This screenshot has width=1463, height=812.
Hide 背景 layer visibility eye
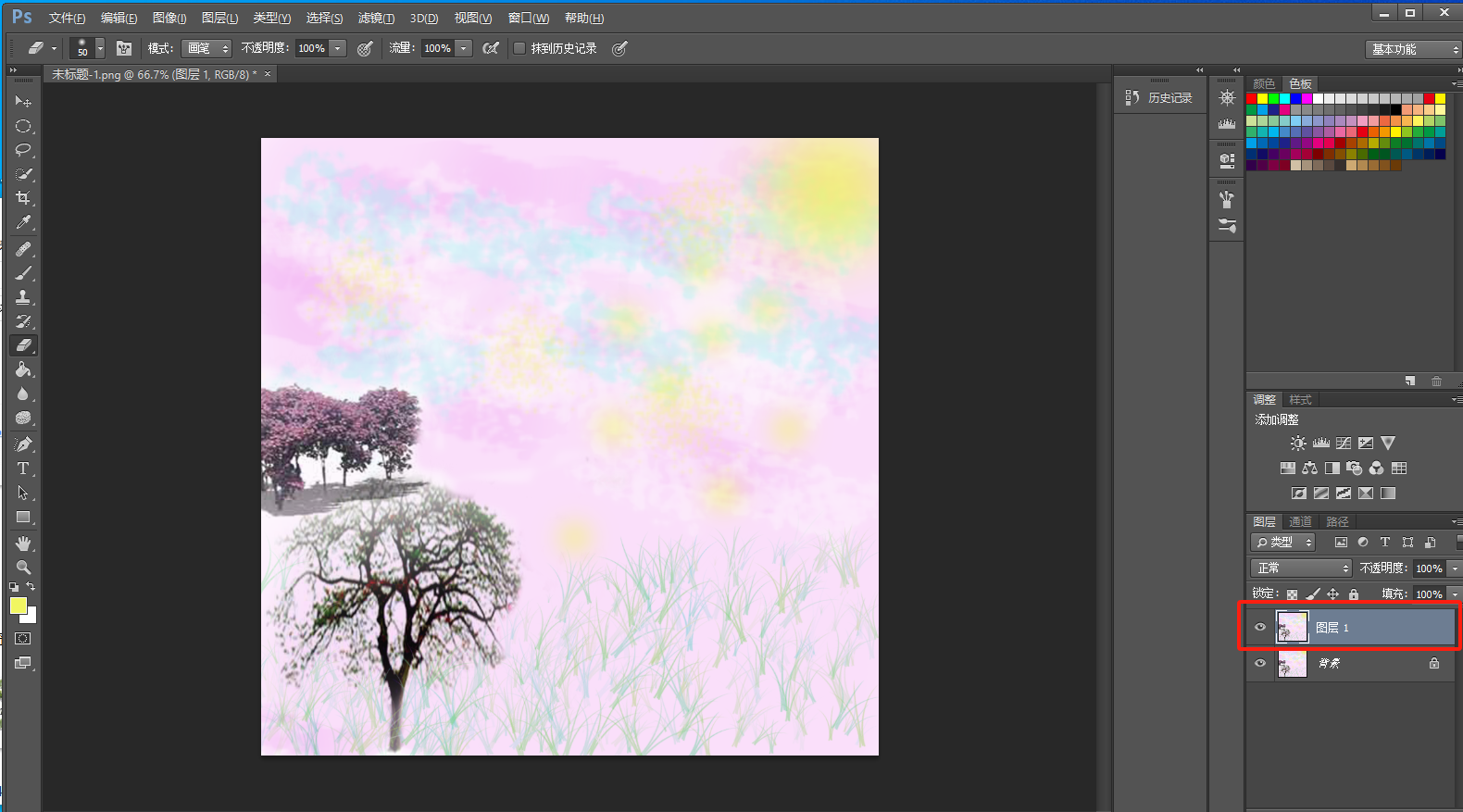[x=1260, y=663]
